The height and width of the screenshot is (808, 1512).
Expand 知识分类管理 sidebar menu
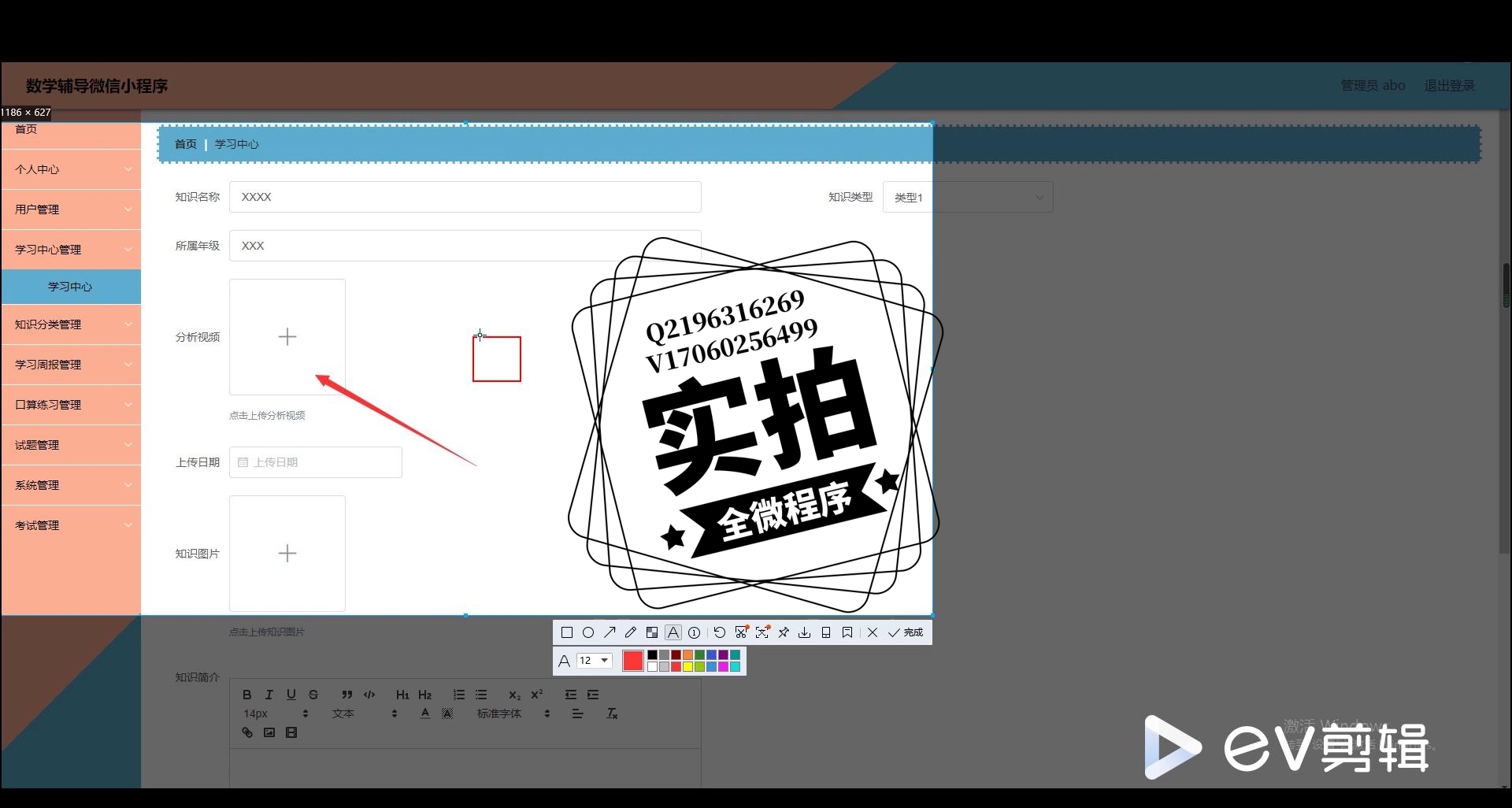click(71, 324)
